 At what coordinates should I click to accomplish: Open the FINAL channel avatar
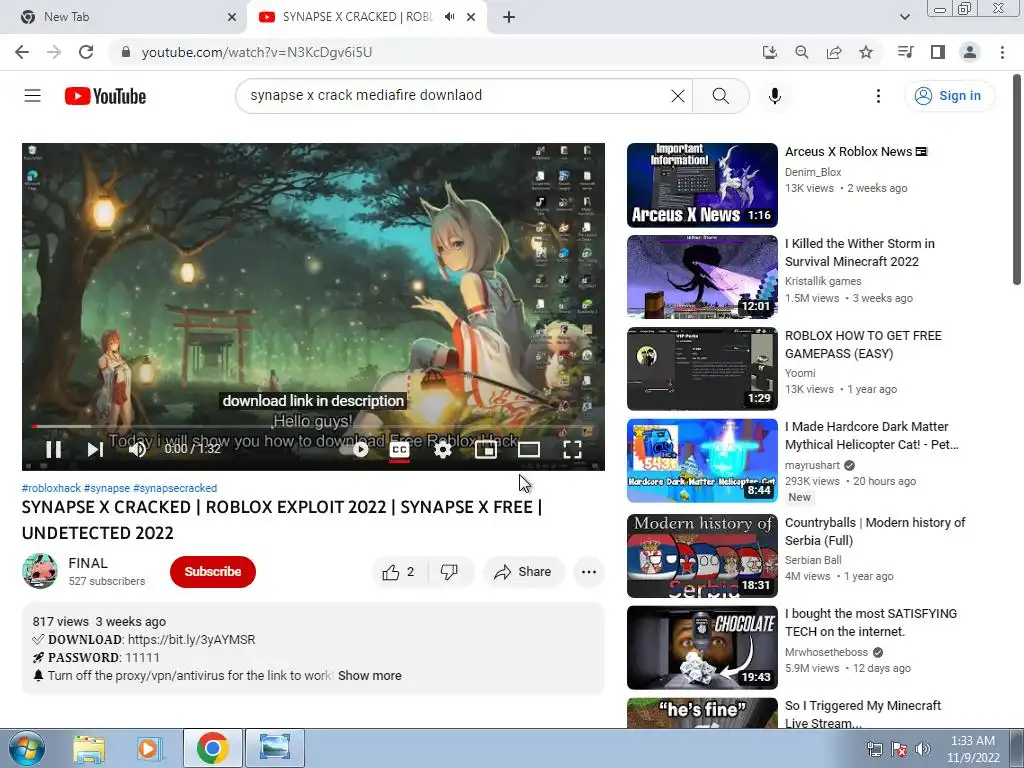[x=40, y=571]
